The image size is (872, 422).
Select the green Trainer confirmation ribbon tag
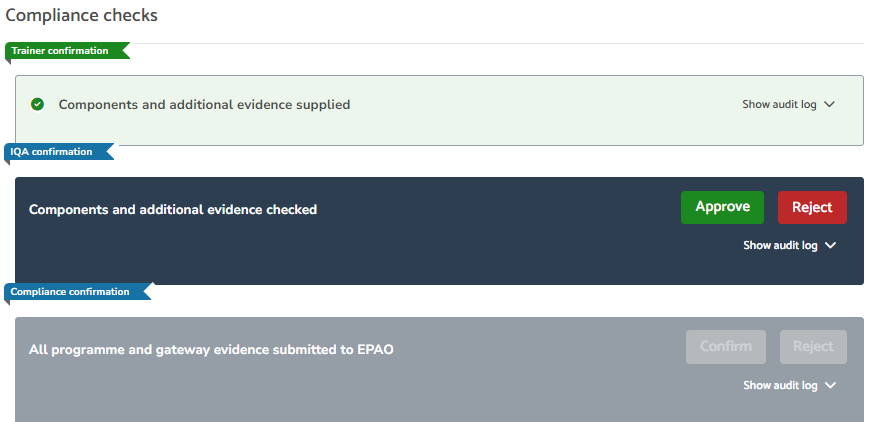(67, 51)
